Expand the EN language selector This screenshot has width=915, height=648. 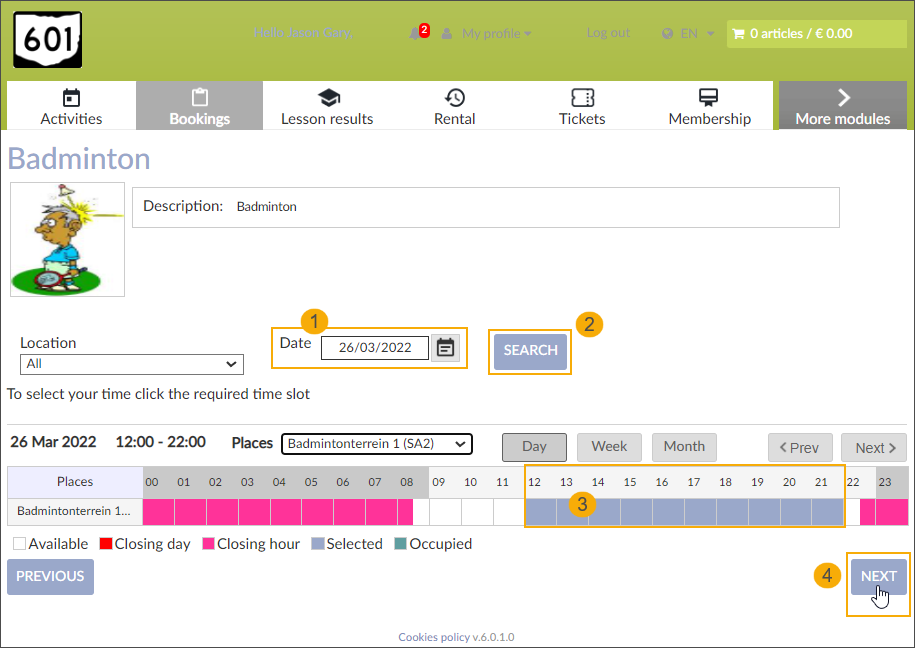pos(689,33)
